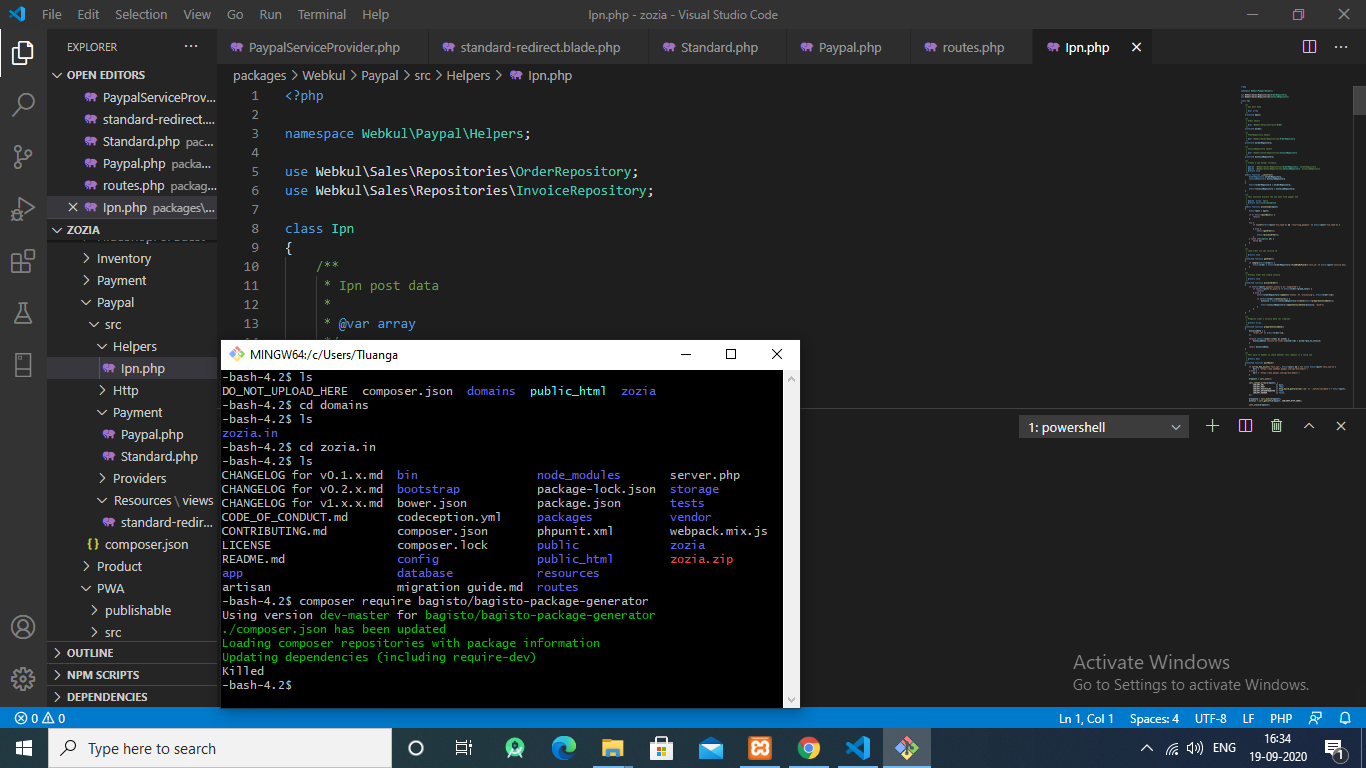Image resolution: width=1366 pixels, height=768 pixels.
Task: Open the Test flask icon view
Action: click(x=23, y=313)
